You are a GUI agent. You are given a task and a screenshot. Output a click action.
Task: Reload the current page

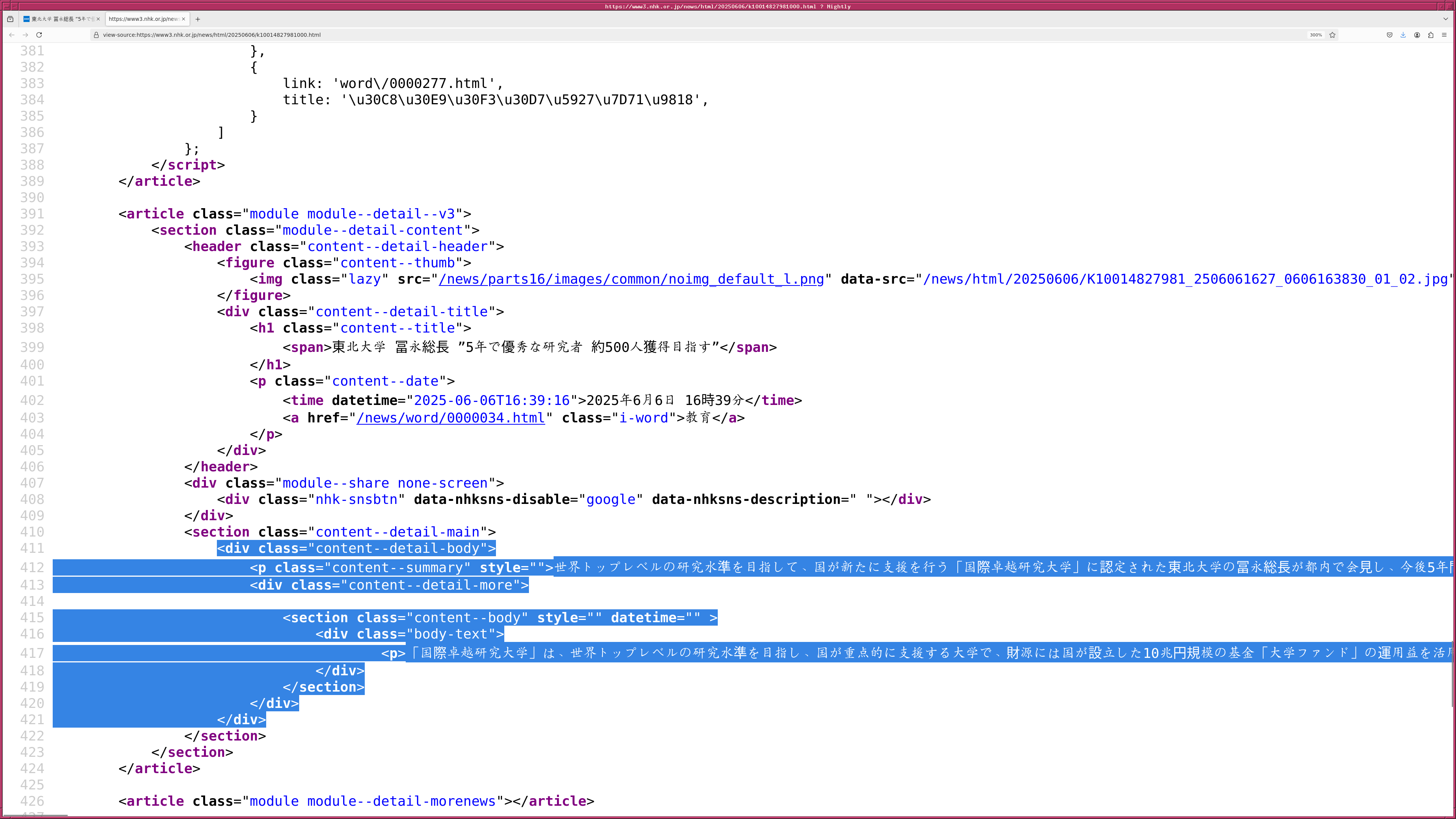point(39,35)
